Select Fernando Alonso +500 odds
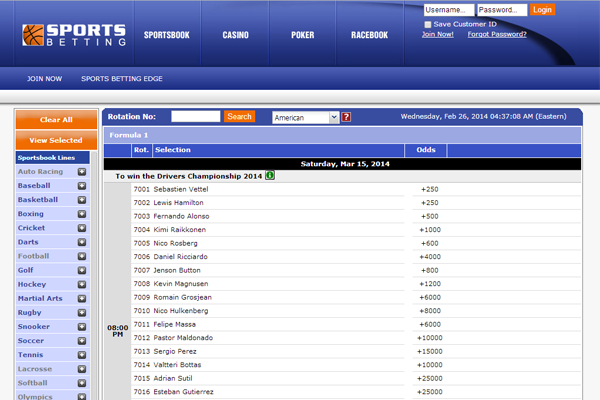Image resolution: width=600 pixels, height=400 pixels. tap(429, 216)
